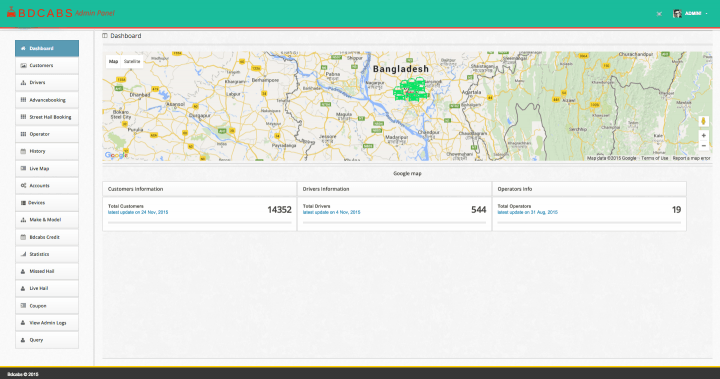Select the History calendar icon
720x379 pixels.
[23, 151]
